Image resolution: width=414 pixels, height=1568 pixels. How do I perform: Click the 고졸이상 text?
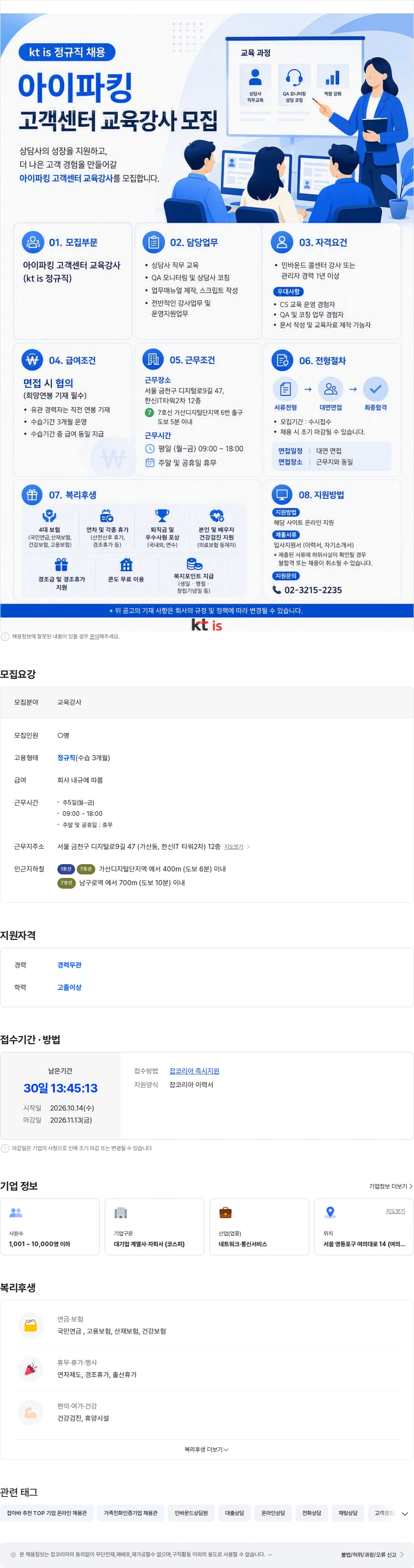tap(69, 987)
